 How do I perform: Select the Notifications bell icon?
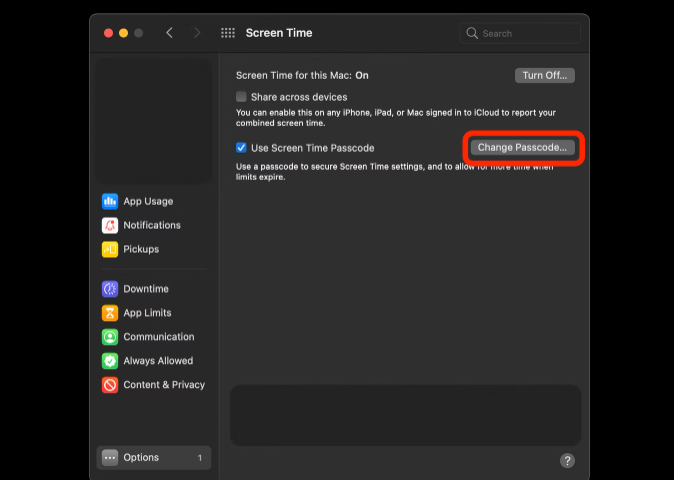pos(110,225)
